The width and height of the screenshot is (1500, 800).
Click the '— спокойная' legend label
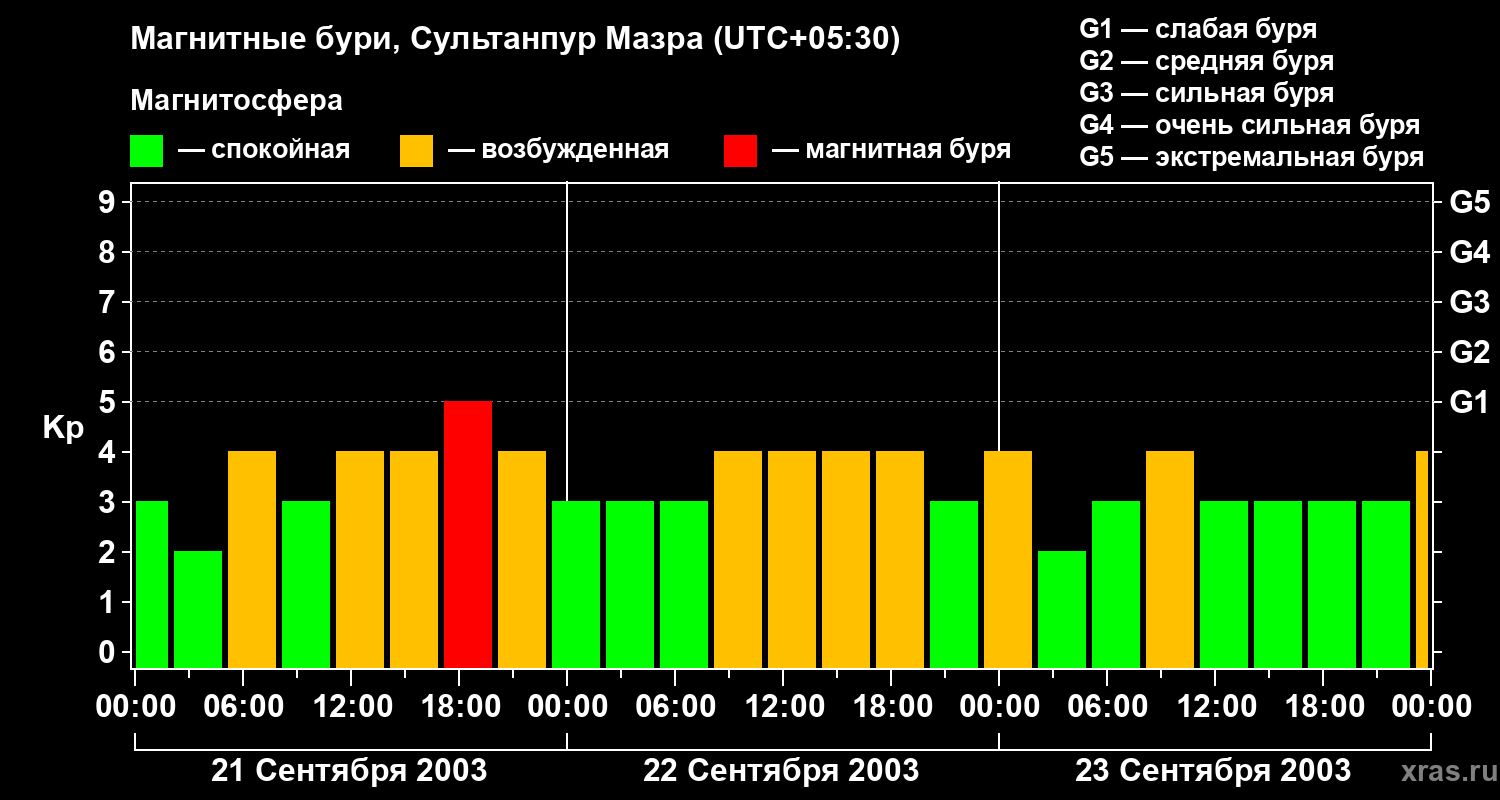pos(263,150)
